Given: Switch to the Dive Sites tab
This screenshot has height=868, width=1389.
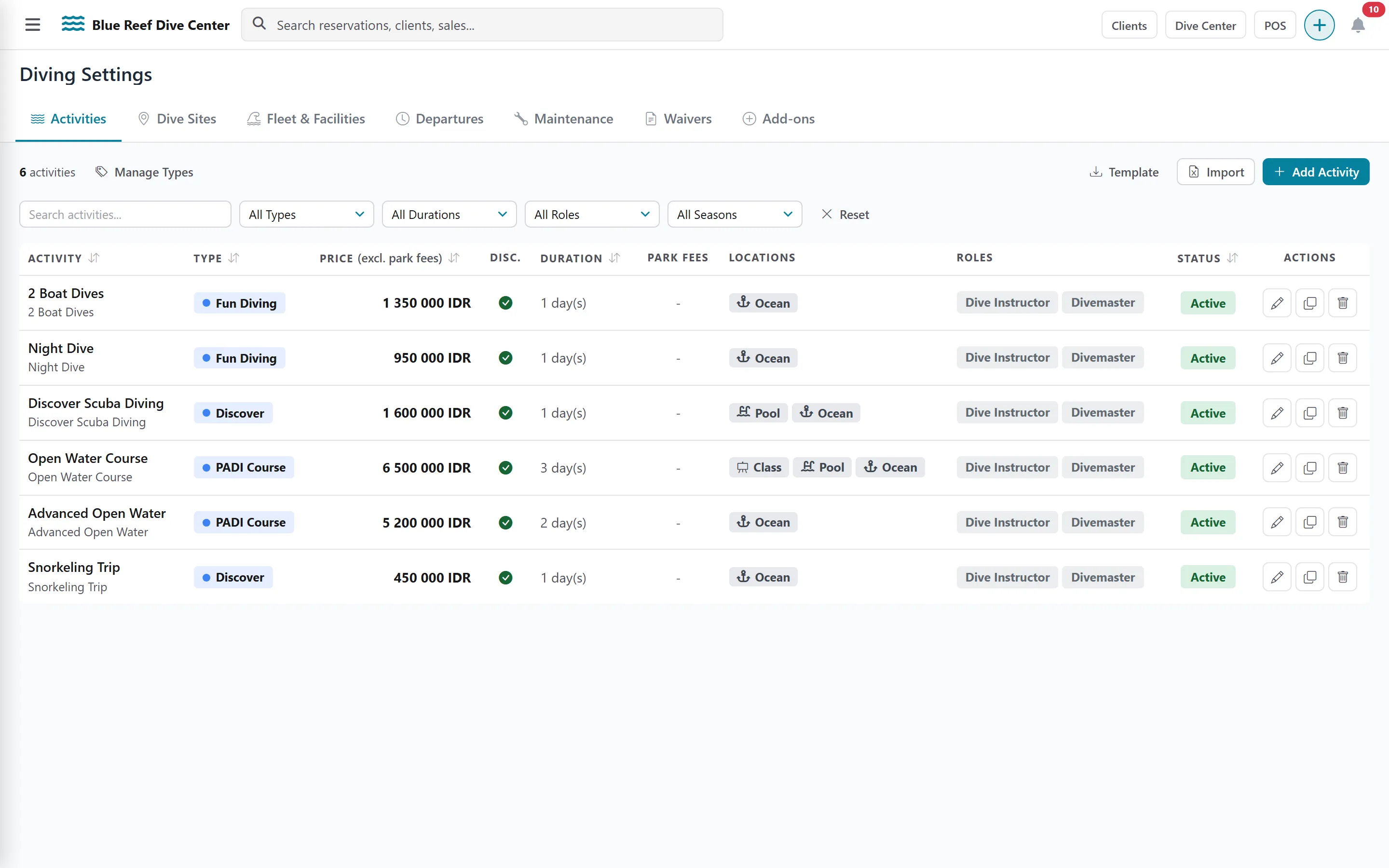Looking at the screenshot, I should click(x=177, y=119).
